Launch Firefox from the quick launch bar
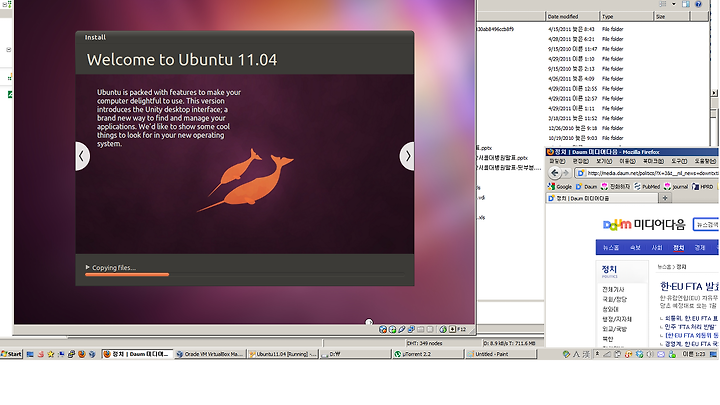The image size is (720, 405). click(82, 354)
